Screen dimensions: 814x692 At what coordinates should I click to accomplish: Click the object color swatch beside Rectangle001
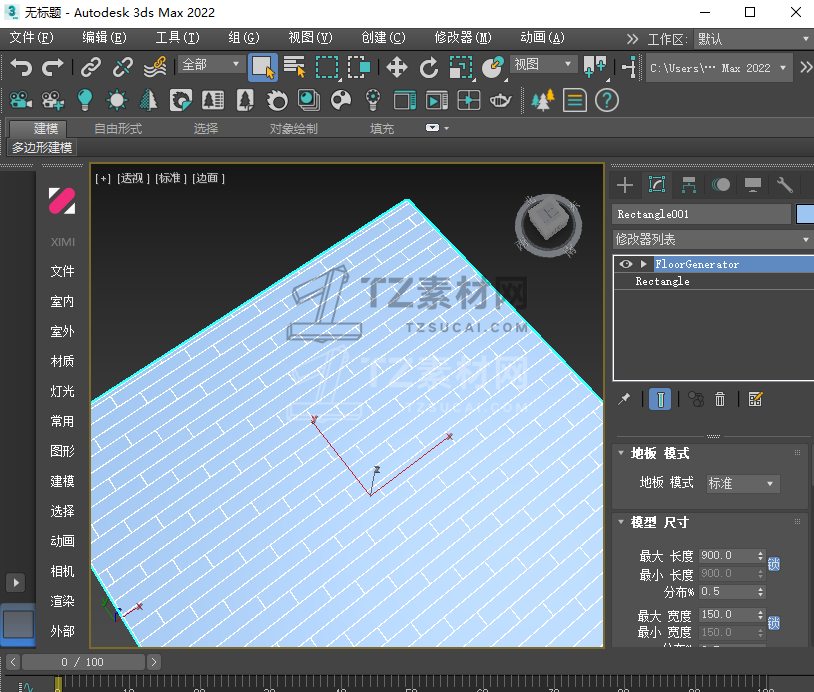click(805, 214)
